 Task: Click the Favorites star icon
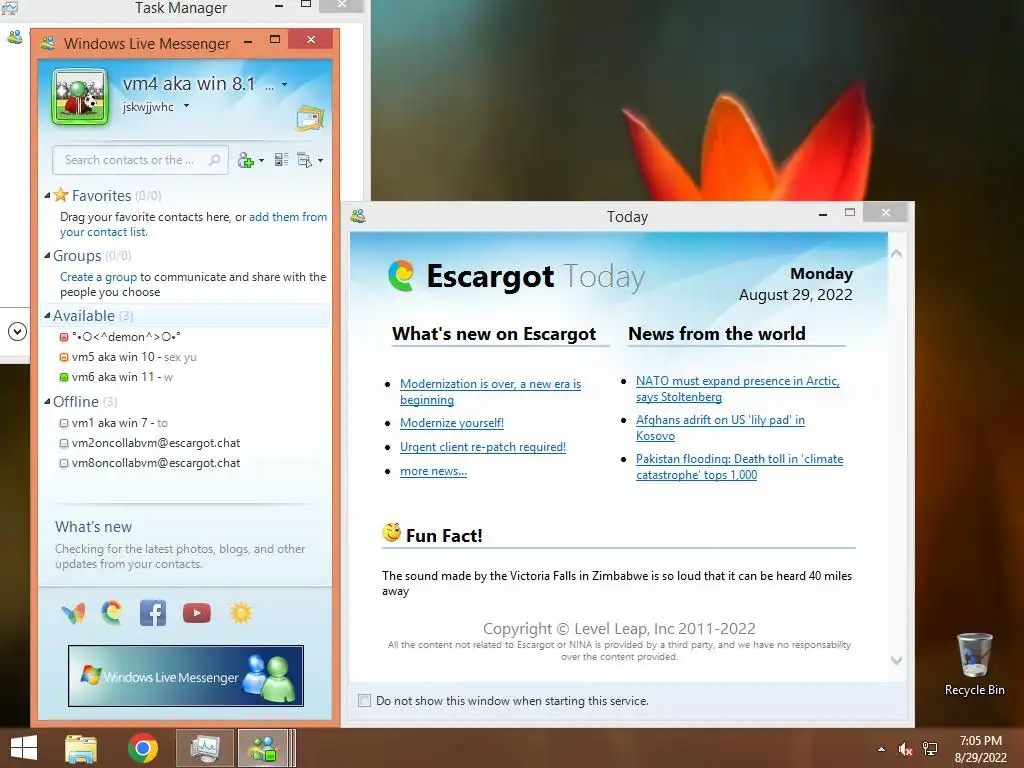coord(61,195)
